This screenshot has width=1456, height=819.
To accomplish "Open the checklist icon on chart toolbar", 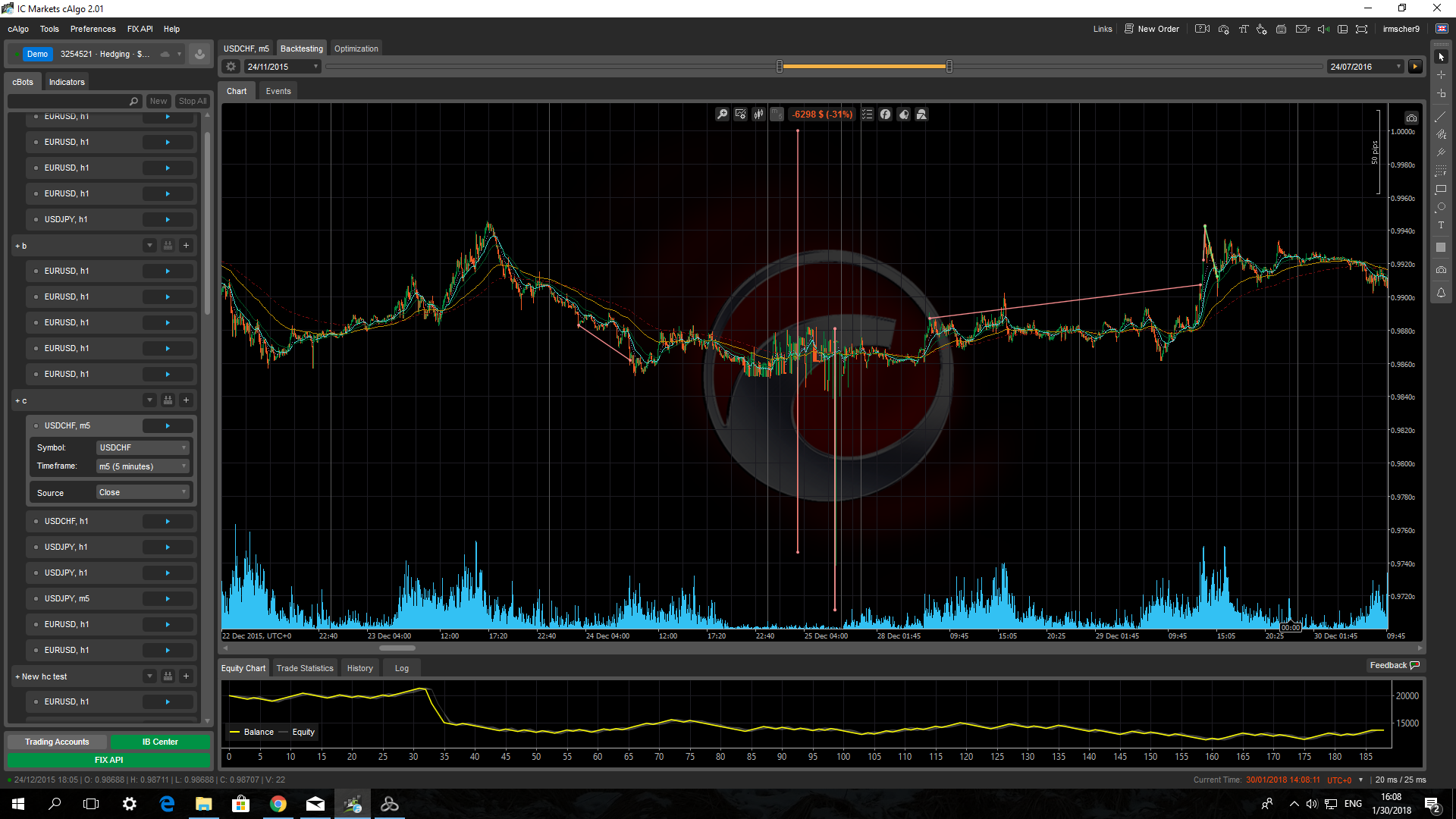I will 867,115.
